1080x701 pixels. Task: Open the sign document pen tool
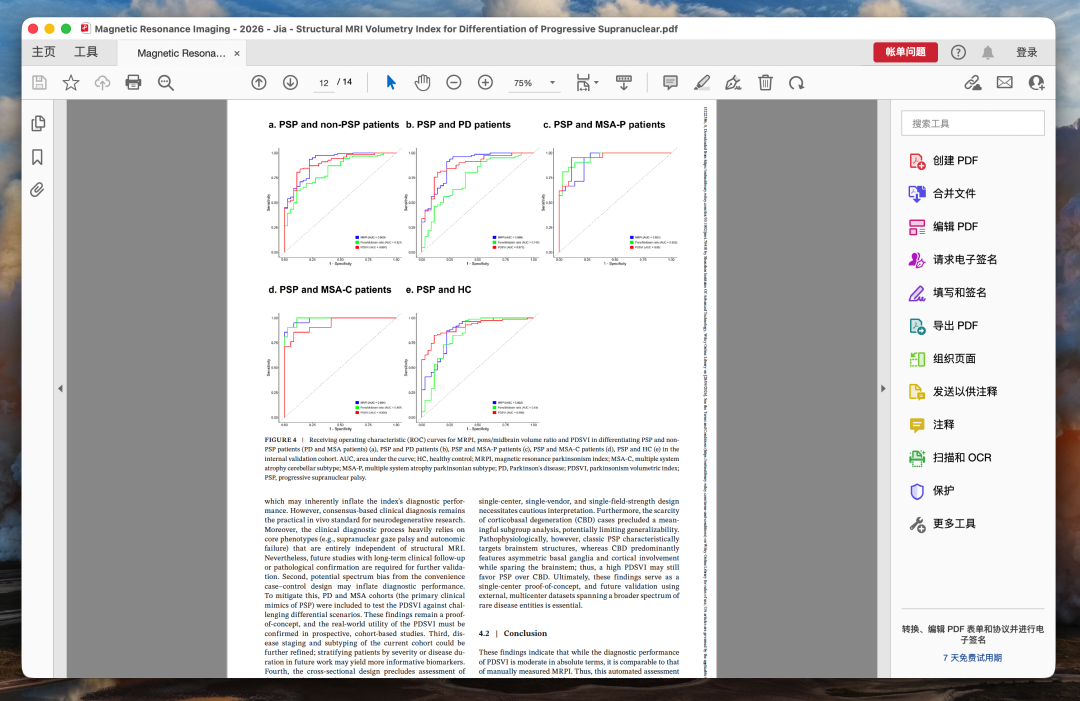tap(734, 83)
